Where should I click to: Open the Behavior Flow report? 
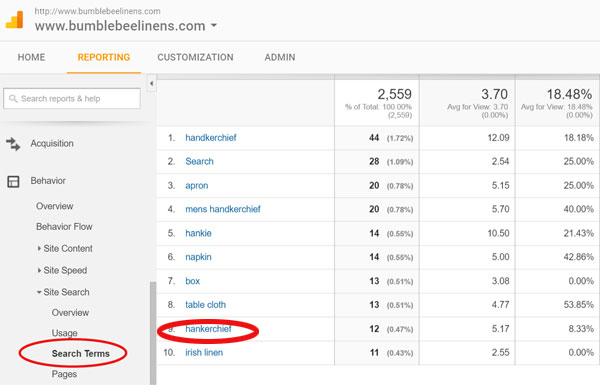point(64,227)
